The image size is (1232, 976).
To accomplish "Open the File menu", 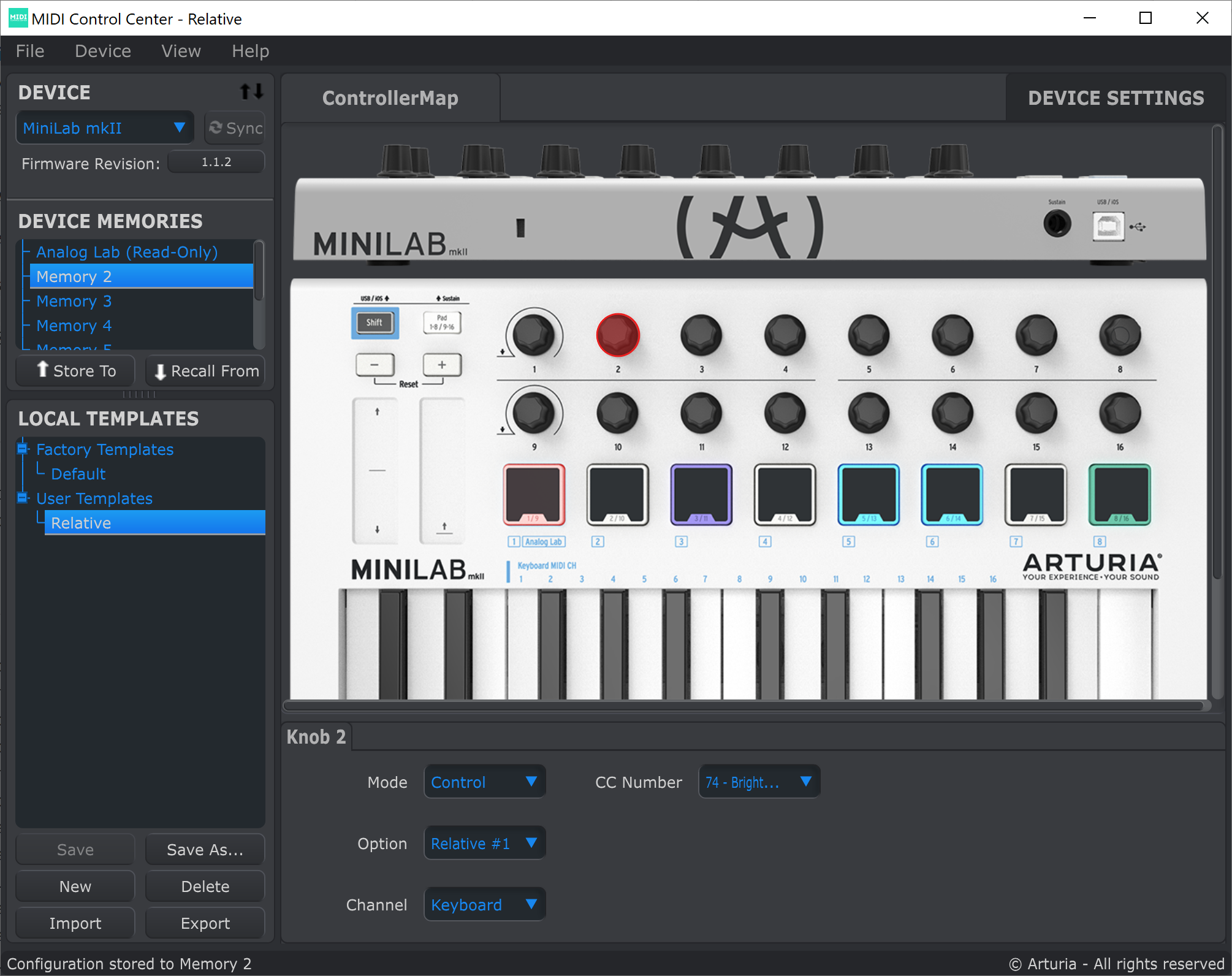I will click(x=30, y=51).
